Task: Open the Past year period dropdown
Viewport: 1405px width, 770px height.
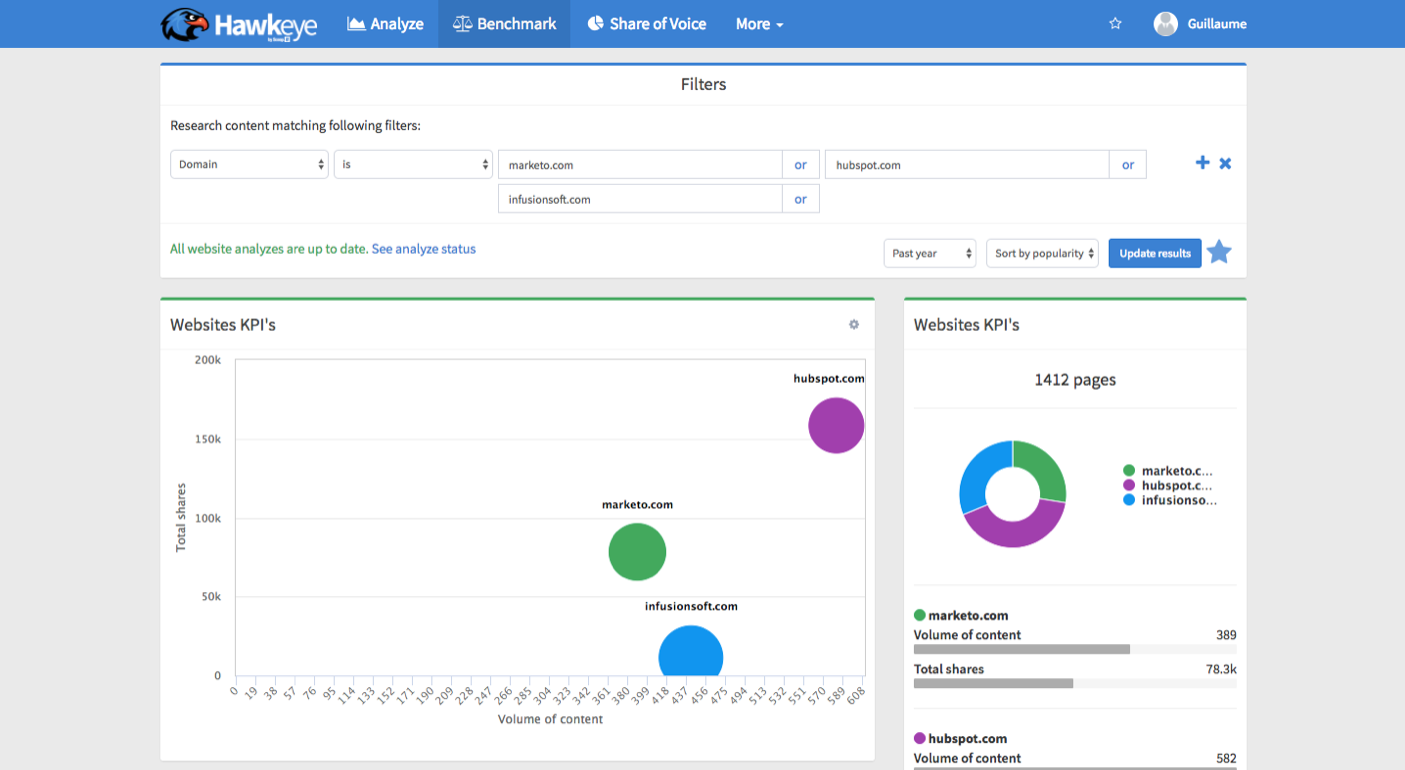Action: [x=930, y=253]
